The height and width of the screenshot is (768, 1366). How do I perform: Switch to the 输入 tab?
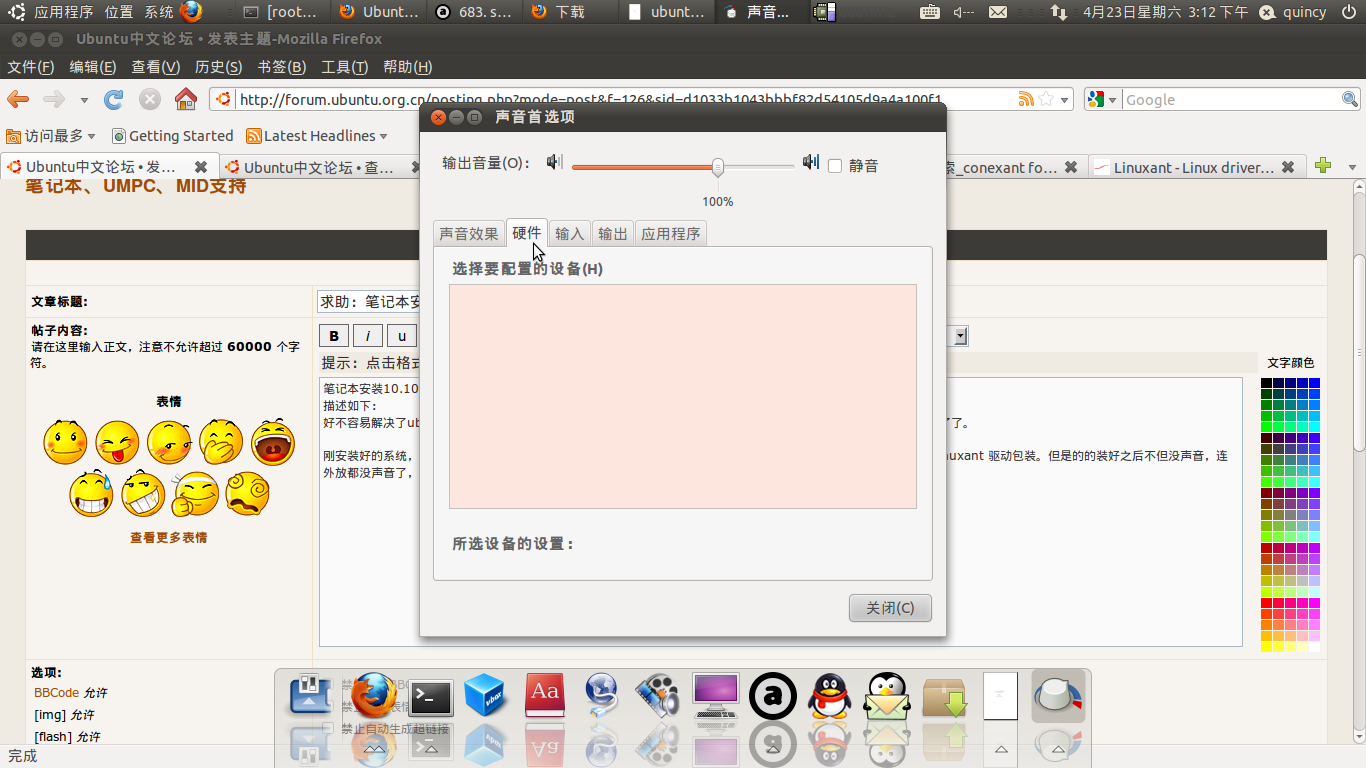click(569, 233)
